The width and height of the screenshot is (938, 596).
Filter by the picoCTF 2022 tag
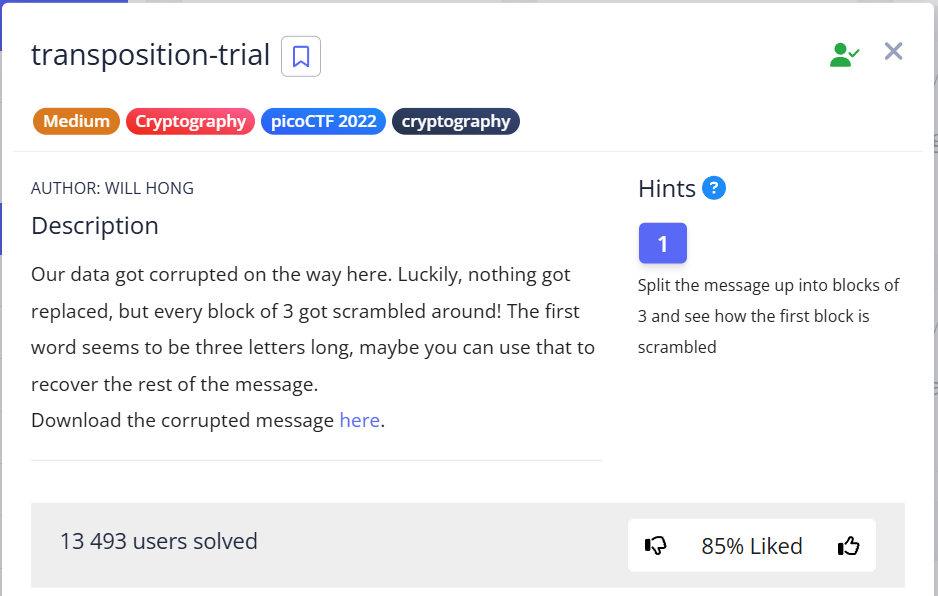[323, 122]
